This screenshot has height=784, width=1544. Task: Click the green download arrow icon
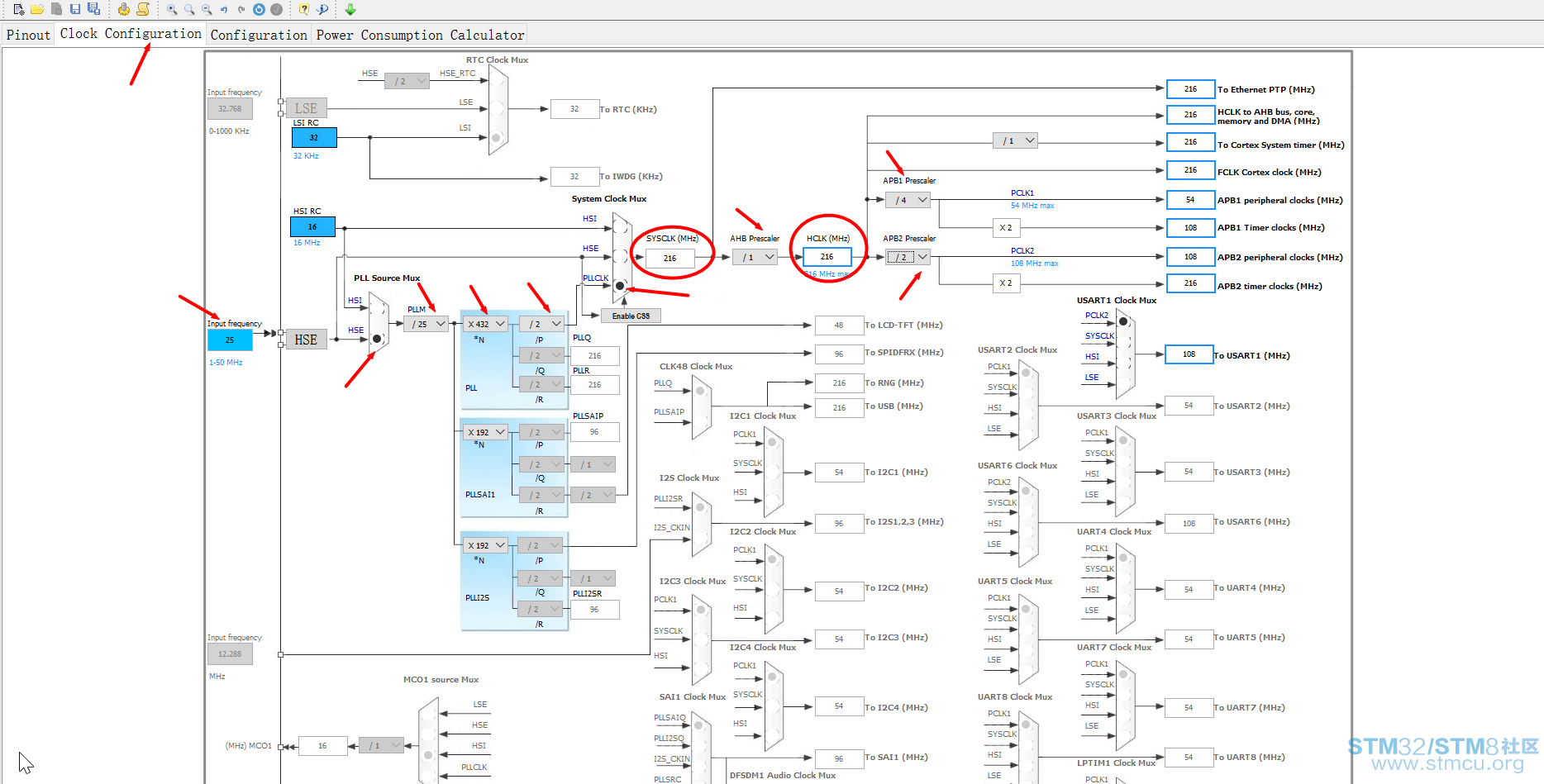pyautogui.click(x=350, y=9)
